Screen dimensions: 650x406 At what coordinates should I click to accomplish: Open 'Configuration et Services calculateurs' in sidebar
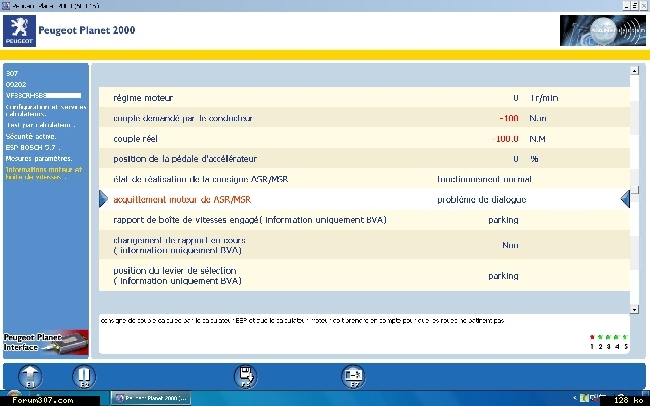tap(46, 110)
